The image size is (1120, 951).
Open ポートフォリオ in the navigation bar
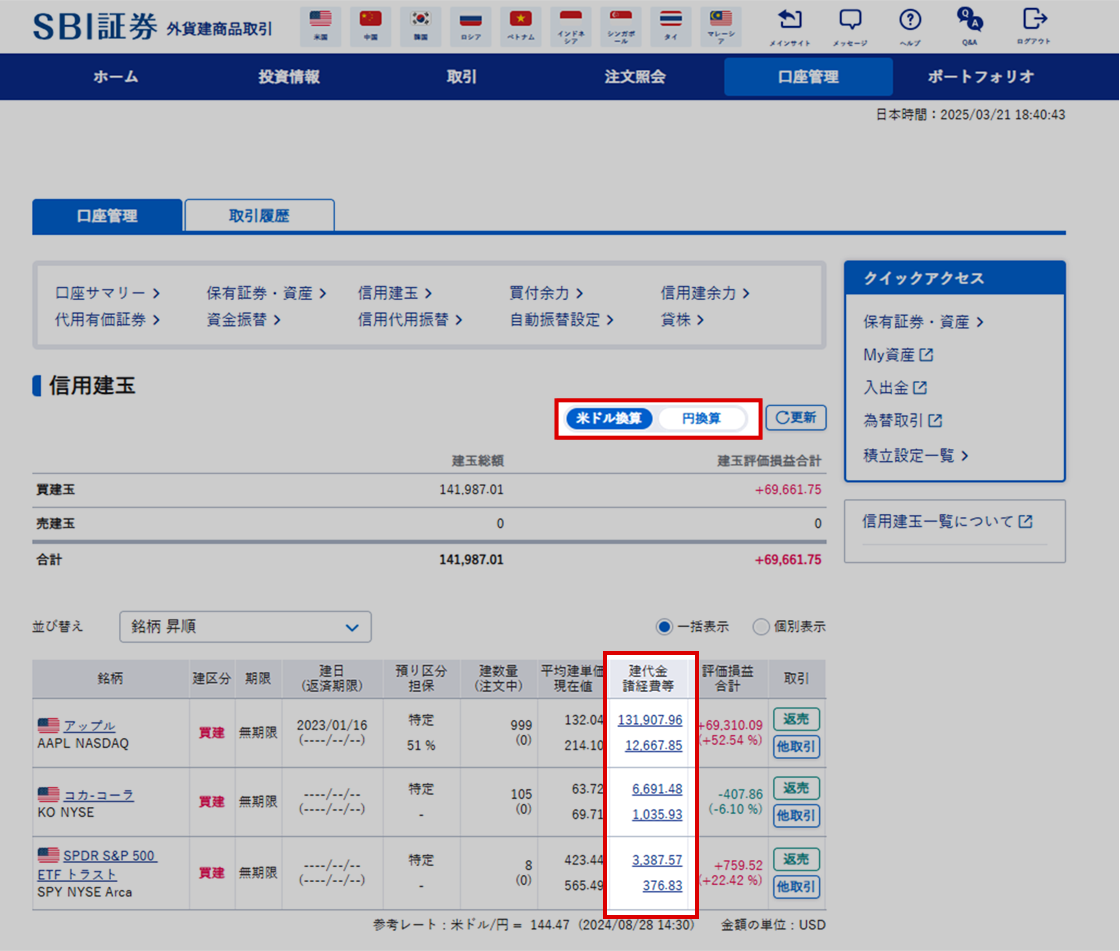point(981,76)
